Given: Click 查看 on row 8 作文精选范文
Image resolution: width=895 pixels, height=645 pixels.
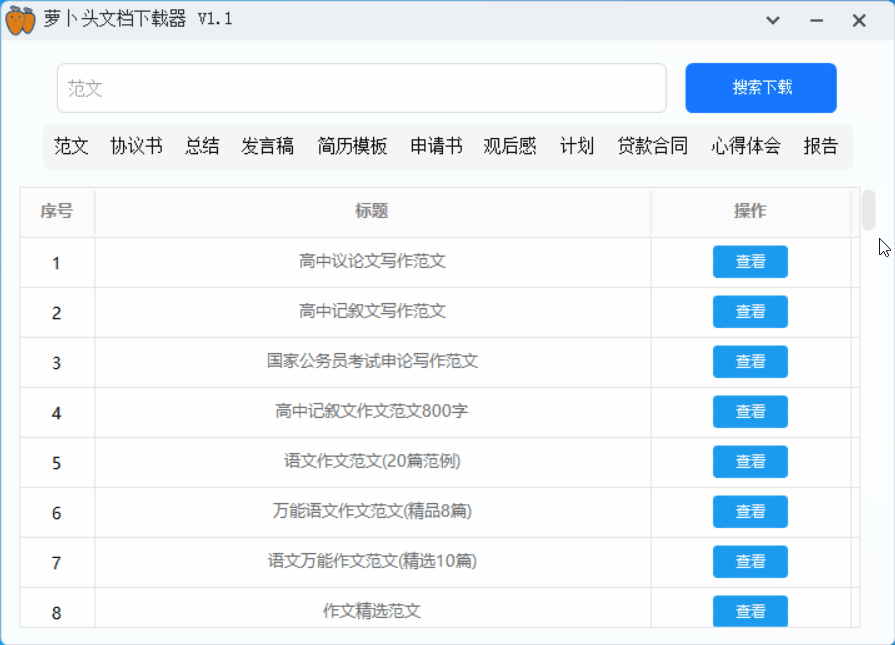Looking at the screenshot, I should pyautogui.click(x=750, y=611).
